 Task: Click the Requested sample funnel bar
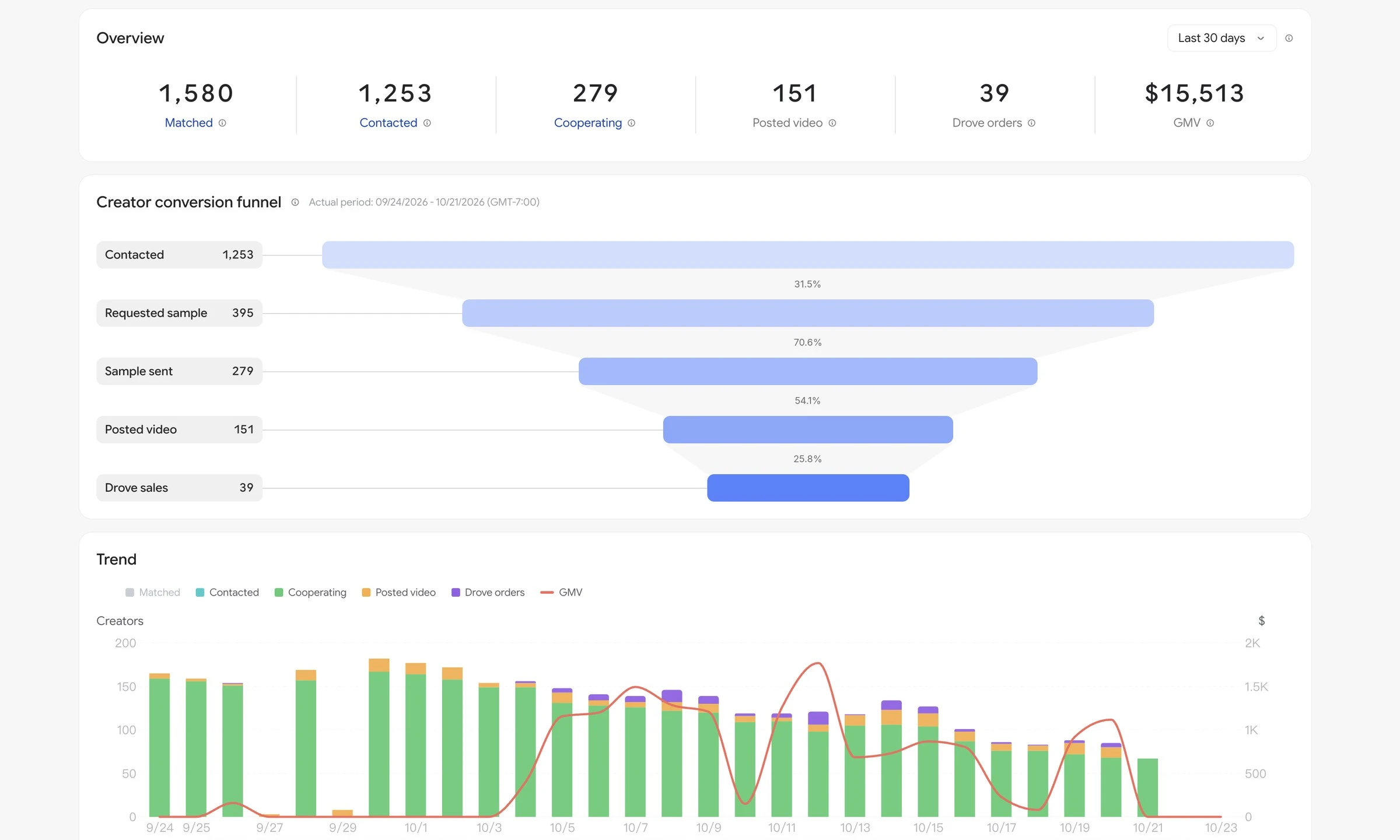click(808, 313)
